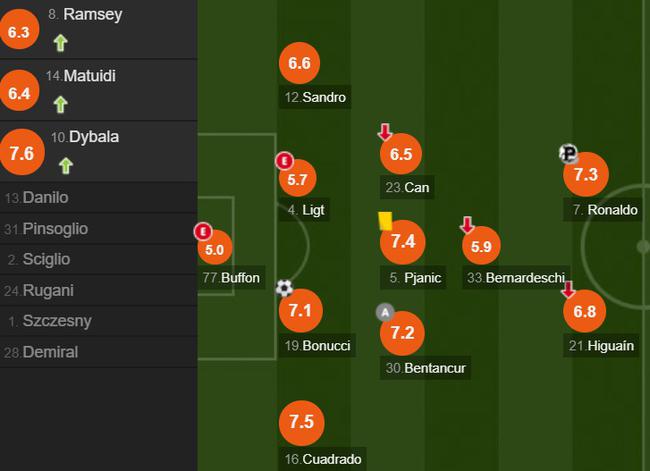Click Pjanic's yellow card icon

385,221
